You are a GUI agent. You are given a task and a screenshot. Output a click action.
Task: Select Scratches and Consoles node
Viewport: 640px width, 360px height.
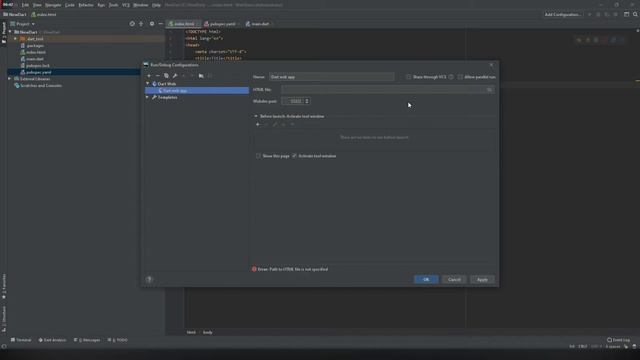pyautogui.click(x=41, y=86)
